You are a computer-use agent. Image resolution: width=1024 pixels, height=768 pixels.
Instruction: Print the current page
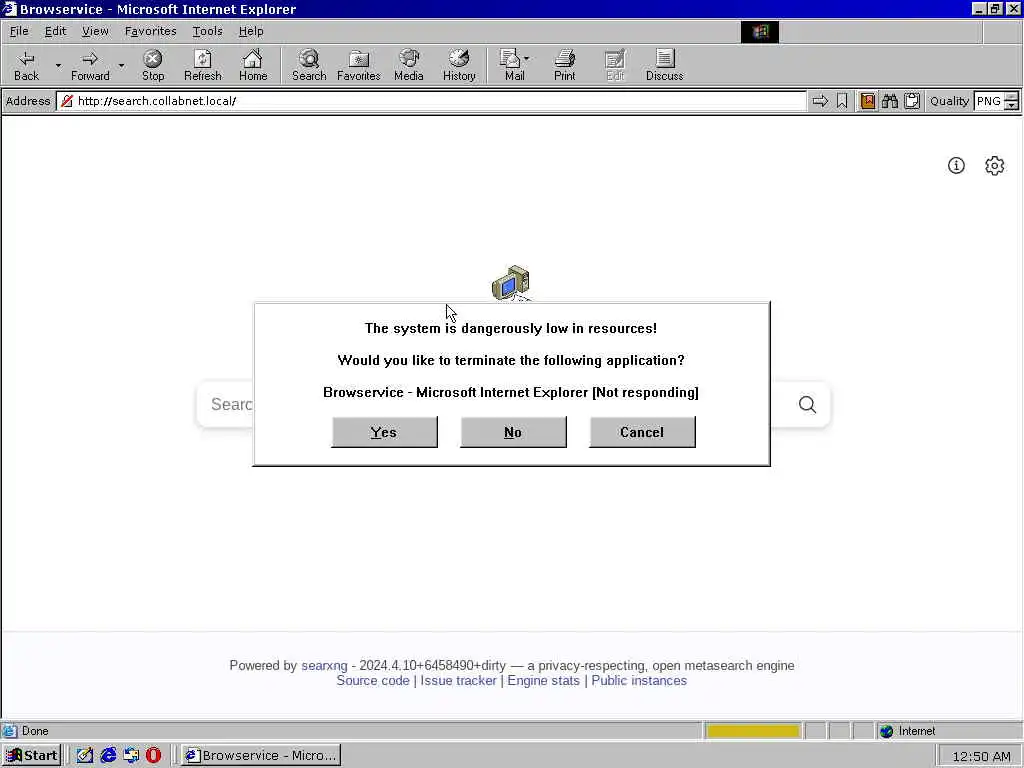point(565,65)
